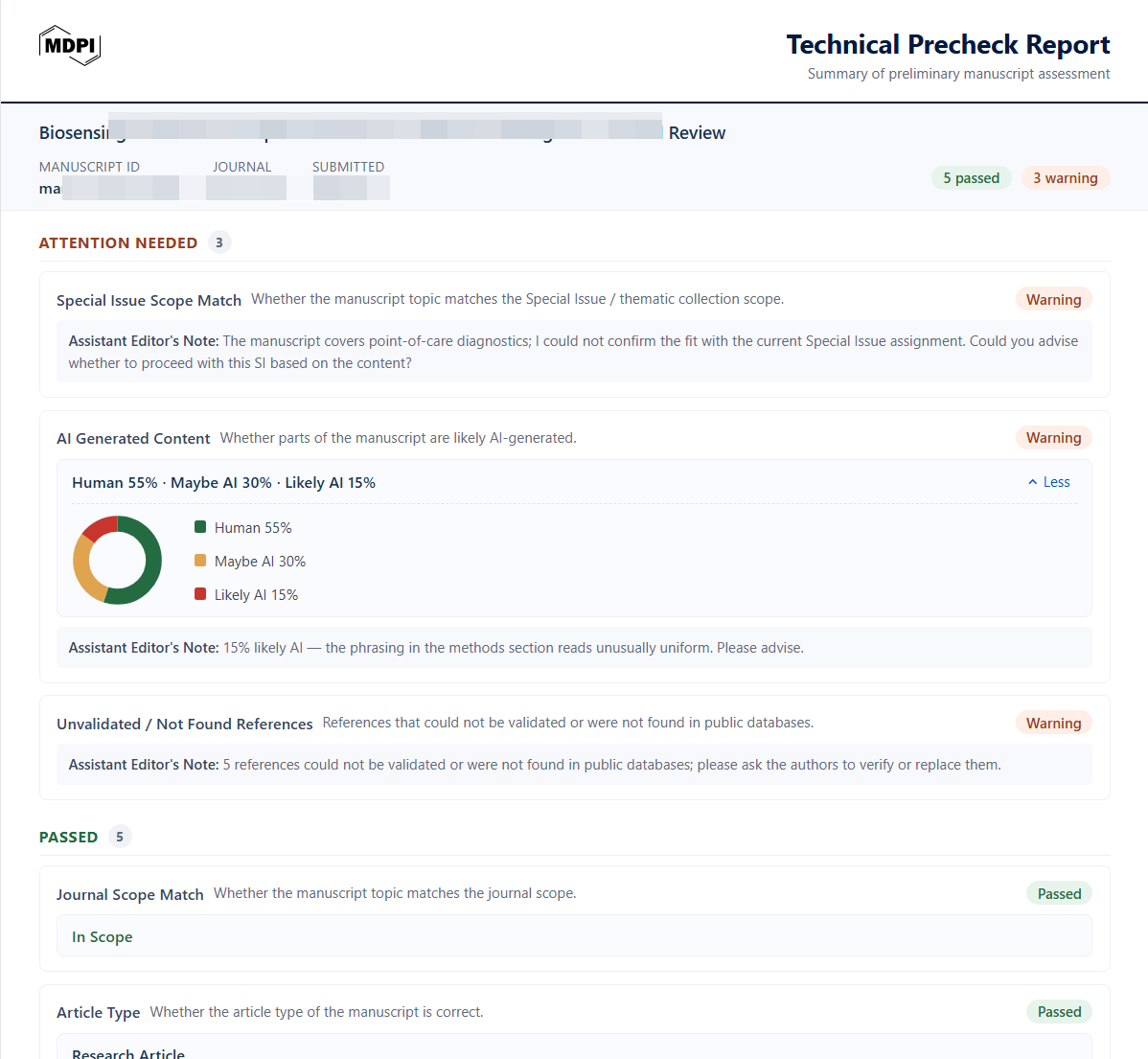Image resolution: width=1148 pixels, height=1059 pixels.
Task: Click the red Likely AI 15% swatch
Action: click(200, 594)
